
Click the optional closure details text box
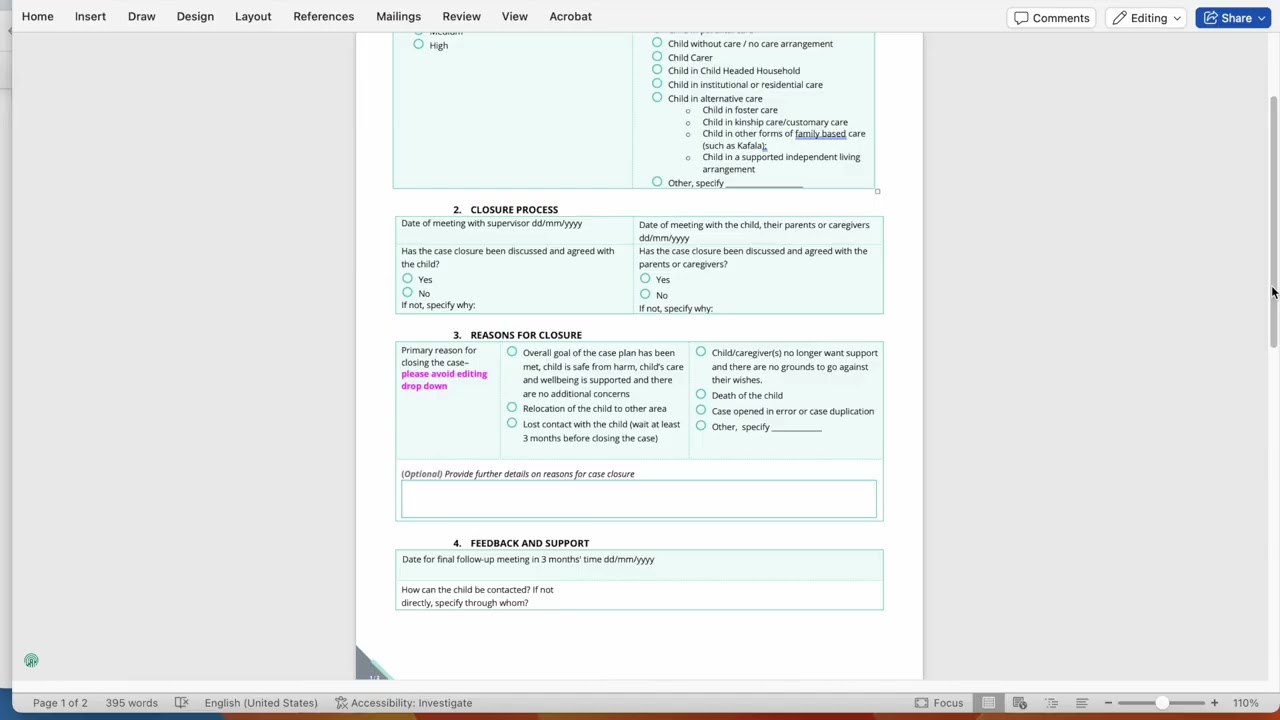click(638, 499)
